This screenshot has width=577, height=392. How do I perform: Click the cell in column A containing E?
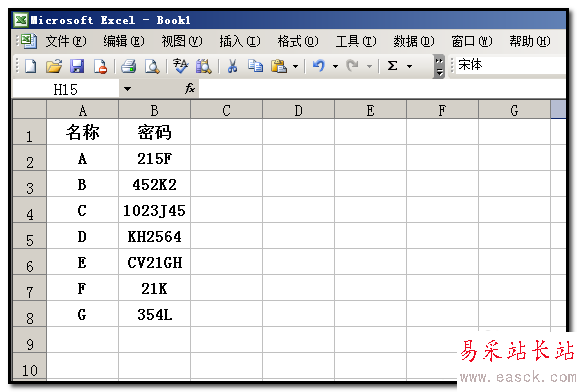point(82,262)
